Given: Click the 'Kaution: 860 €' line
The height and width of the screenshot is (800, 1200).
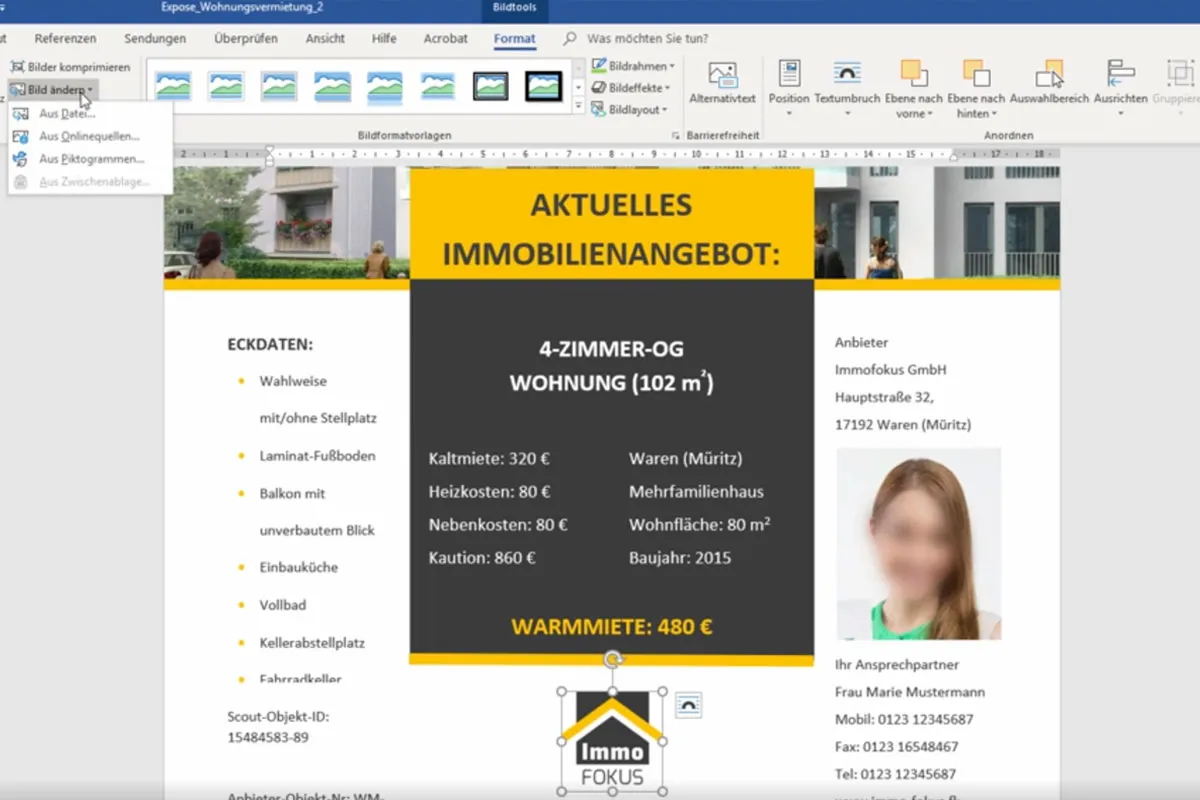Looking at the screenshot, I should [x=482, y=558].
